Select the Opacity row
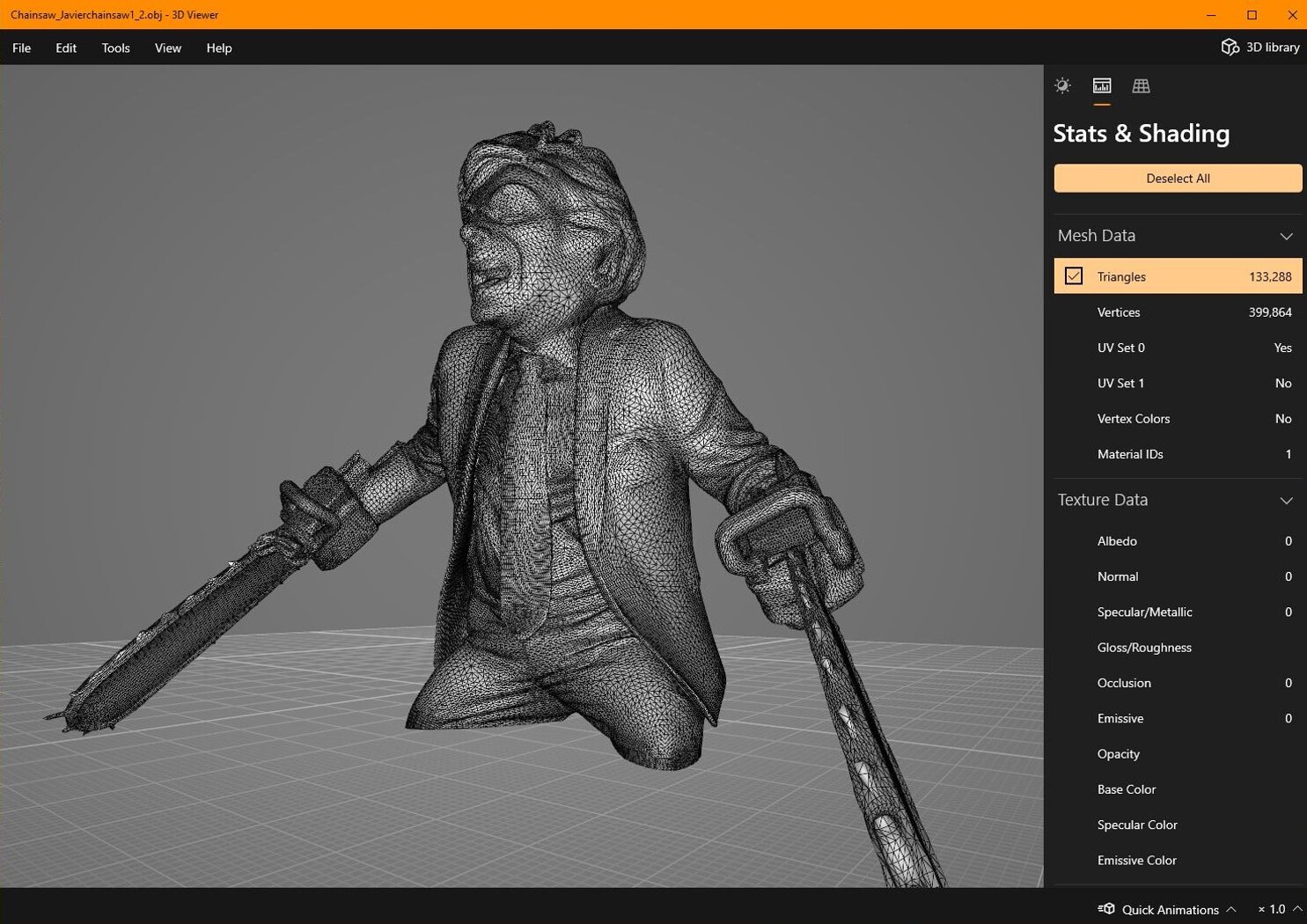The height and width of the screenshot is (924, 1307). 1178,754
